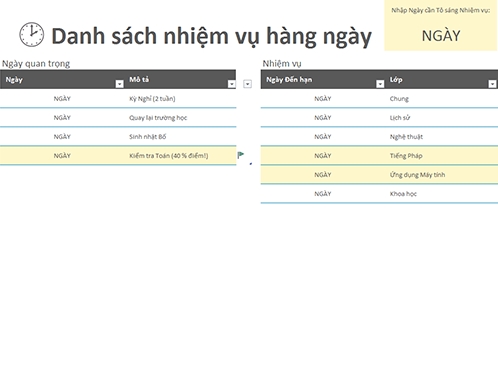Click the green flag icon next to Kiểm tra Toán

[x=241, y=155]
